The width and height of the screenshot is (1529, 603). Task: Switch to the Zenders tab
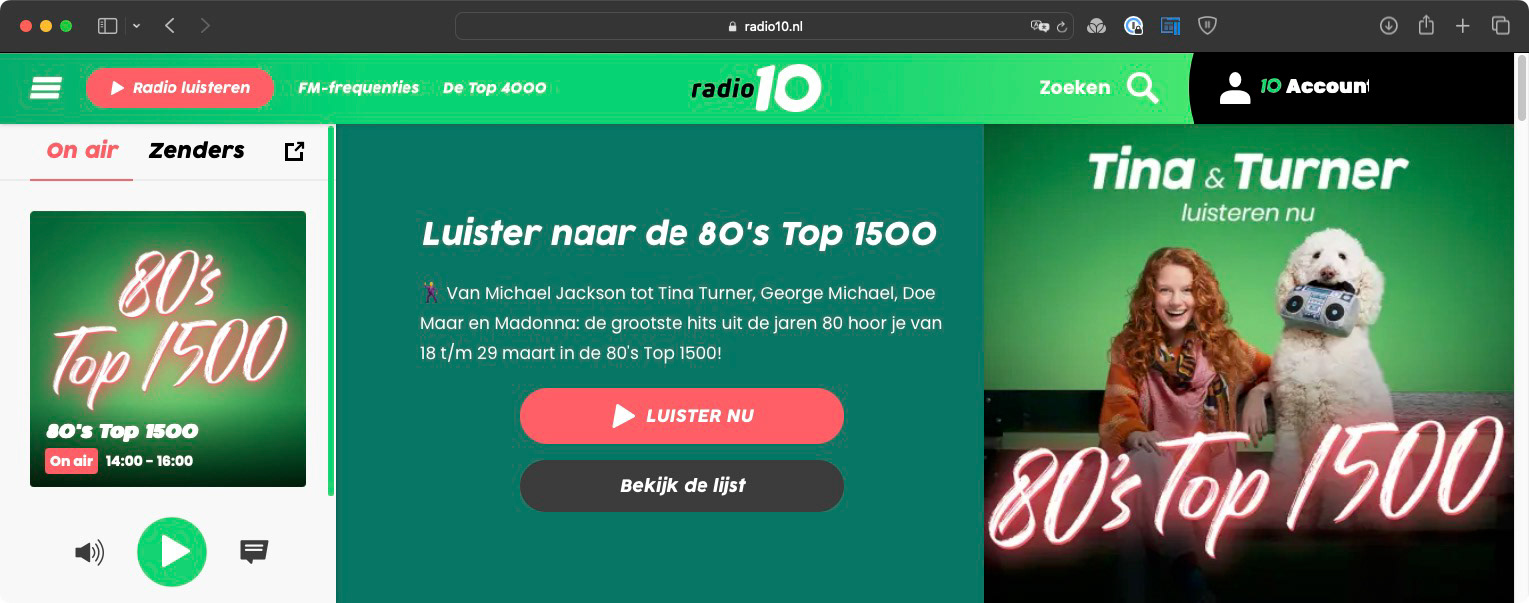point(196,150)
